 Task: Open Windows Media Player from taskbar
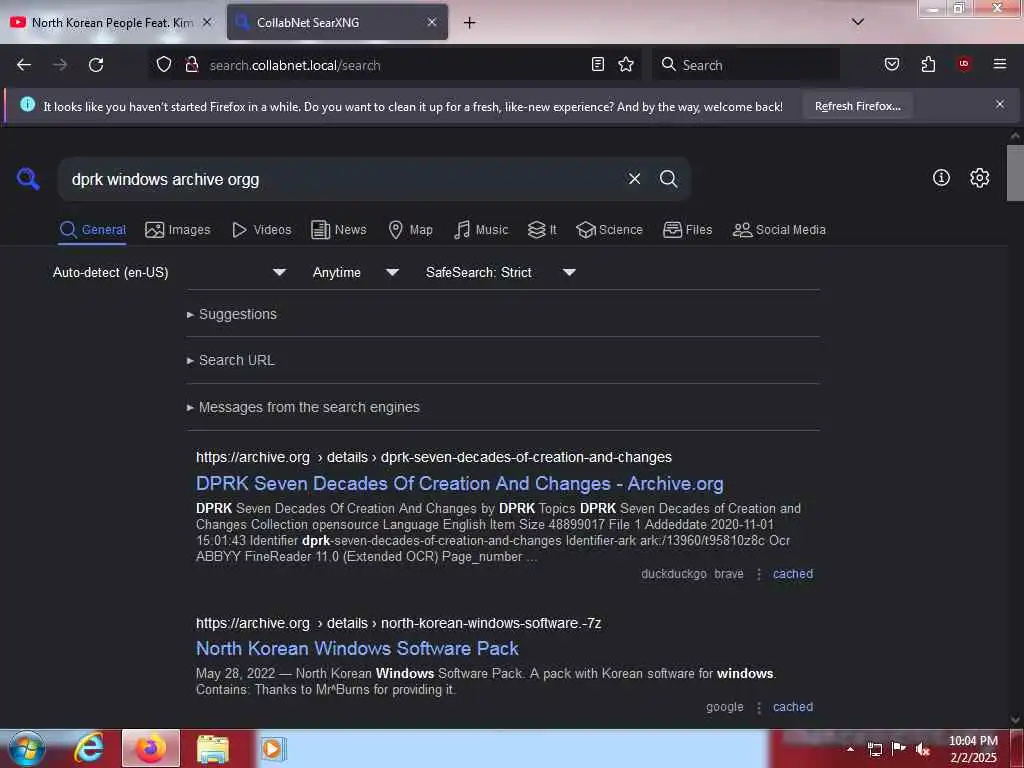[272, 749]
